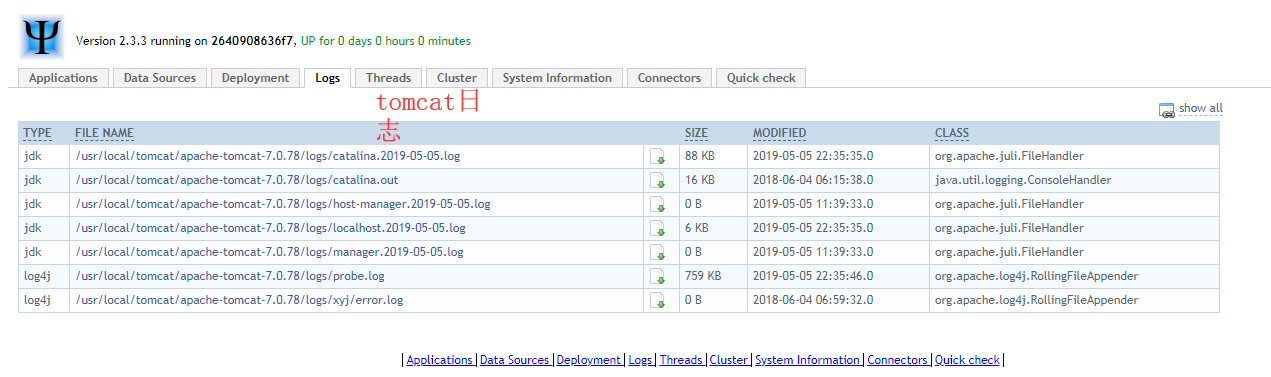This screenshot has height=377, width=1271.
Task: Sort by FILE NAME column header
Action: point(104,133)
